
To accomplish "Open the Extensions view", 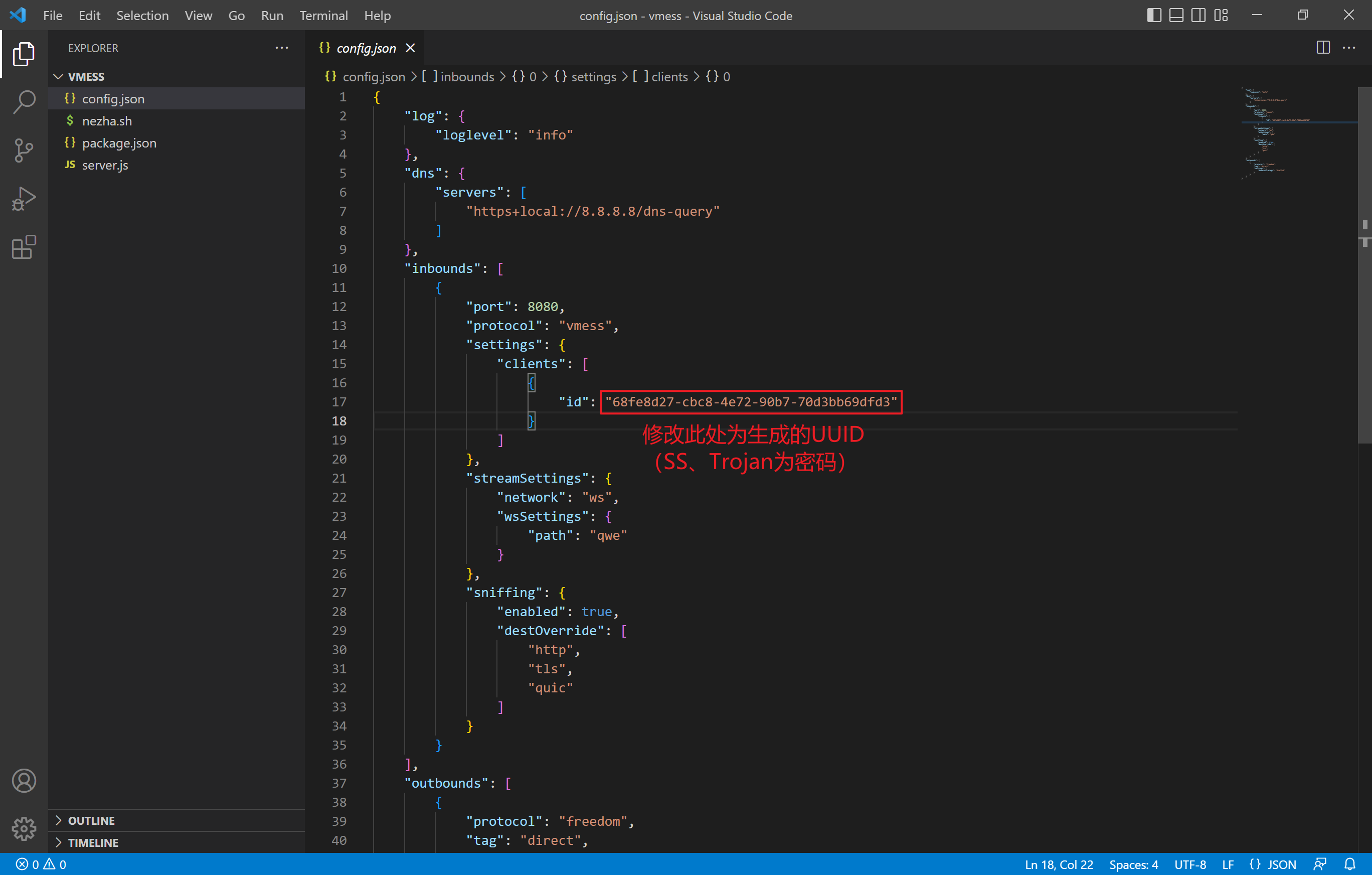I will coord(24,247).
